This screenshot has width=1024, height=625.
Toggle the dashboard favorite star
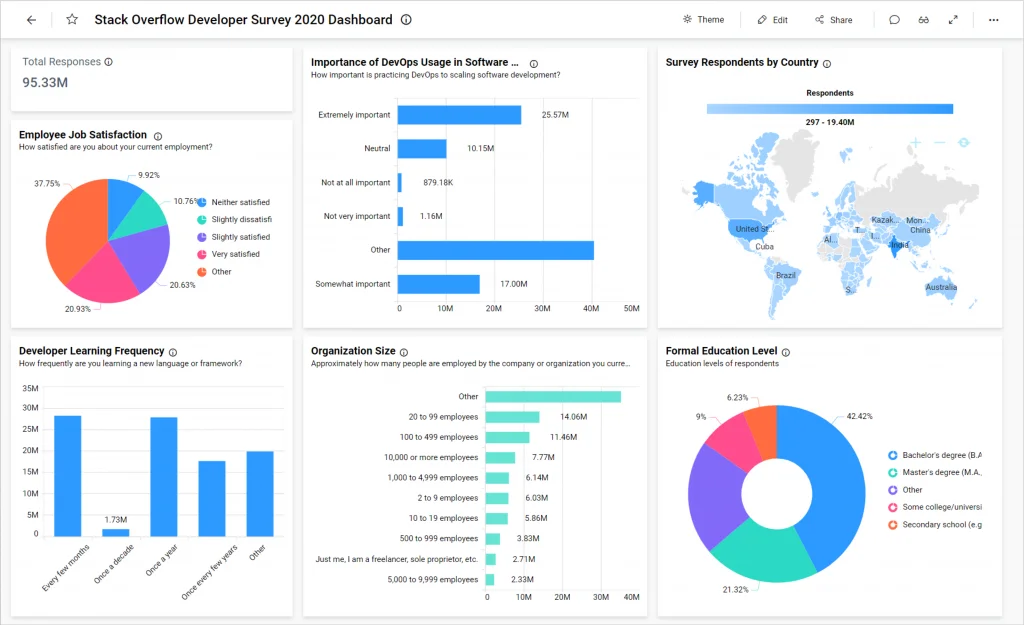coord(69,19)
